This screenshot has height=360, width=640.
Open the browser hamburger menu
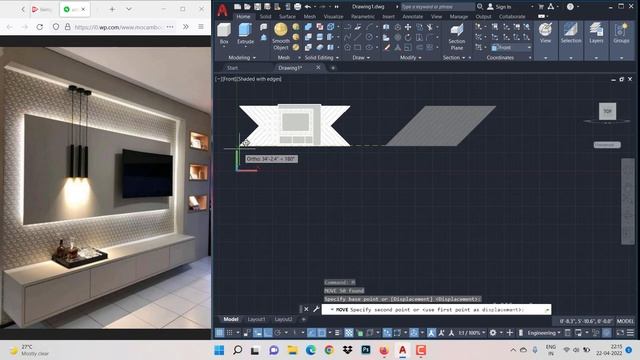click(201, 27)
